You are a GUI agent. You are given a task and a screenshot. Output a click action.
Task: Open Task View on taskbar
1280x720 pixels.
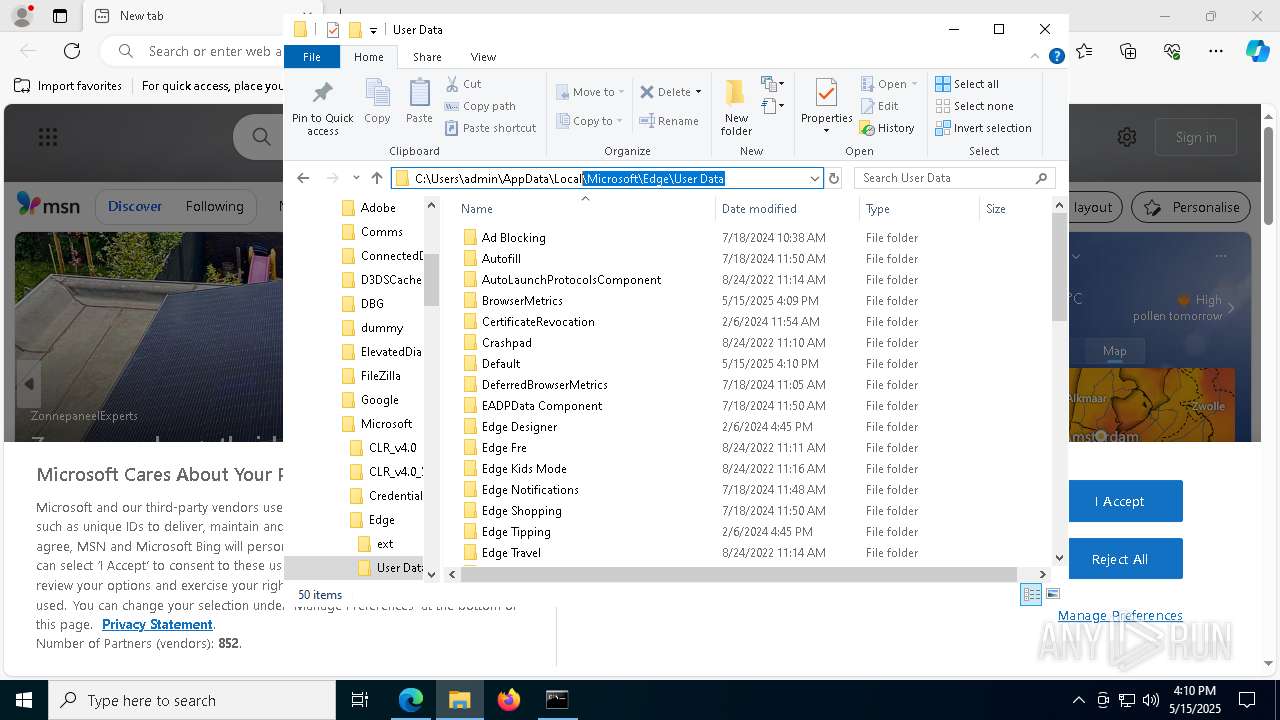pyautogui.click(x=360, y=700)
